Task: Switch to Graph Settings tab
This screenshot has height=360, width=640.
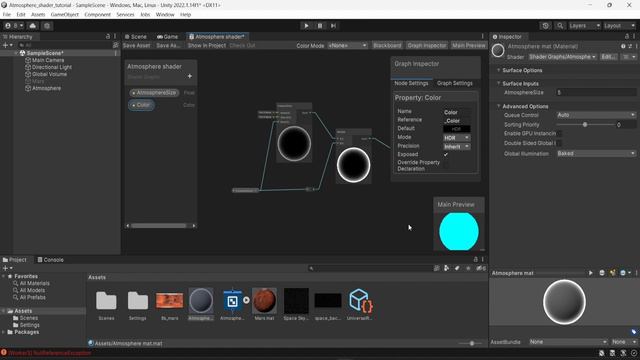Action: pos(454,83)
